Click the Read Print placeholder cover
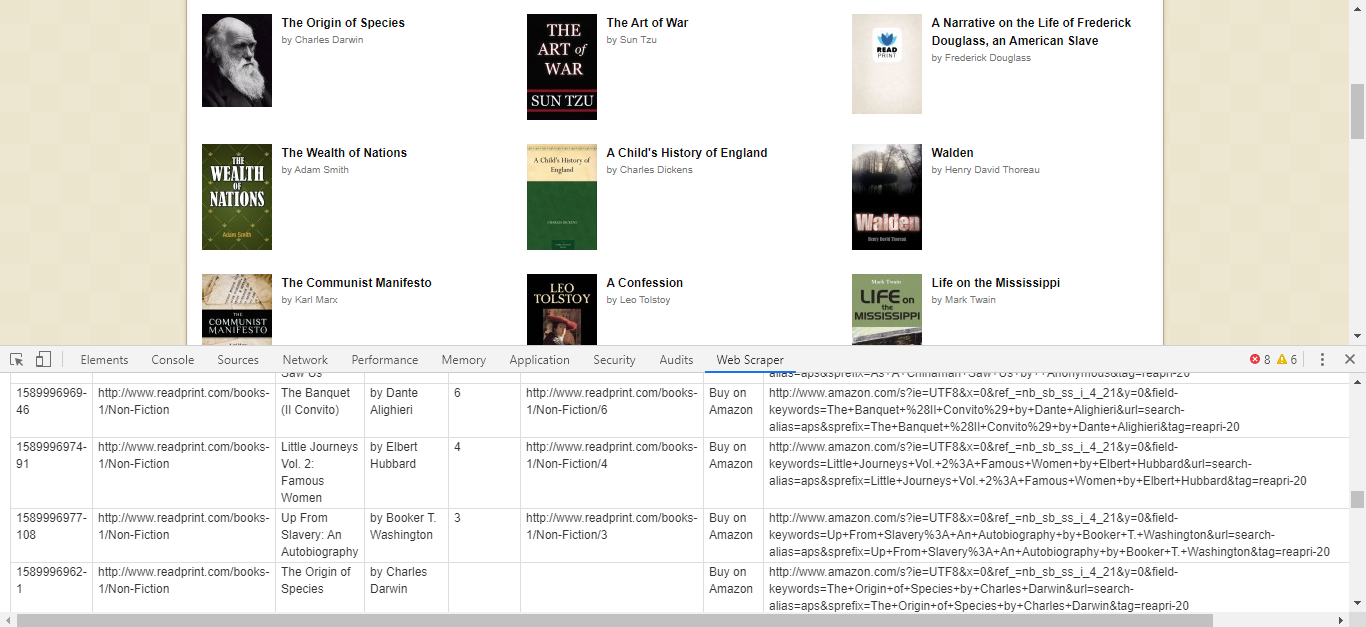The height and width of the screenshot is (627, 1366). (x=887, y=64)
